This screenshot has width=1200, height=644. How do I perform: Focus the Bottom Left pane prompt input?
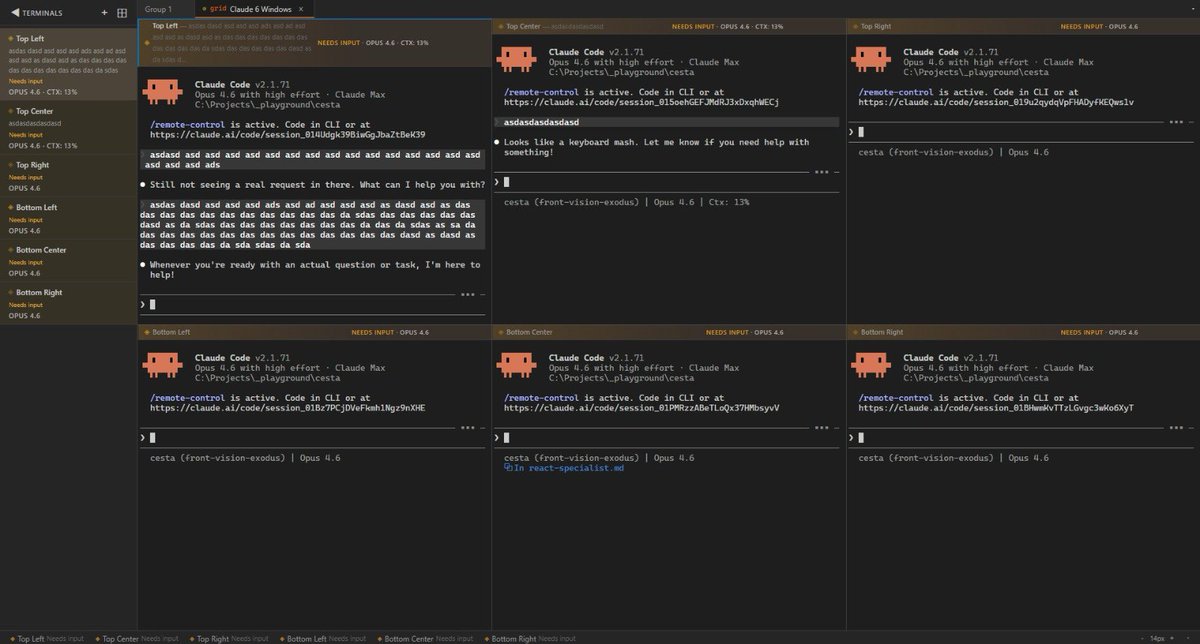tap(312, 437)
